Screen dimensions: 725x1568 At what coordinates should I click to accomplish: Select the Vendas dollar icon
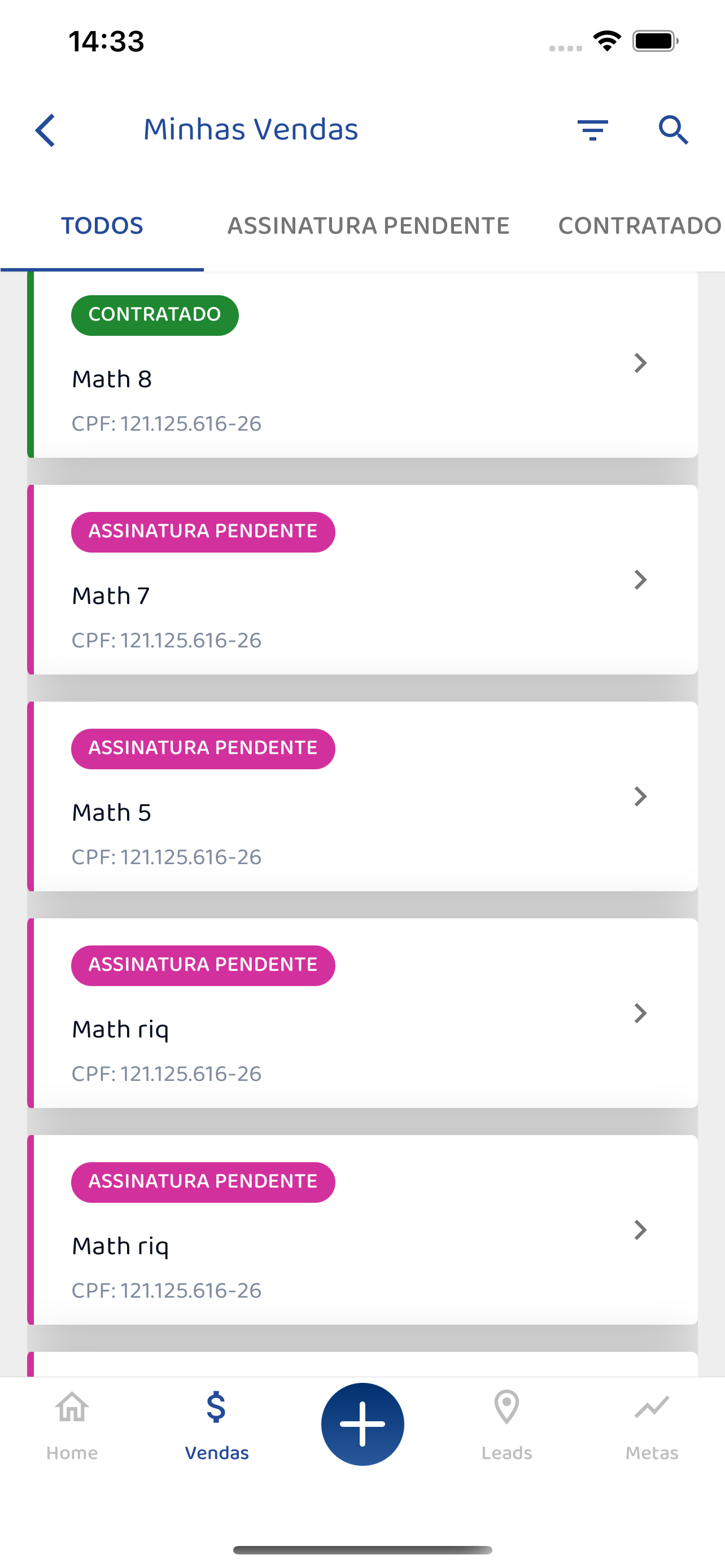tap(217, 1407)
